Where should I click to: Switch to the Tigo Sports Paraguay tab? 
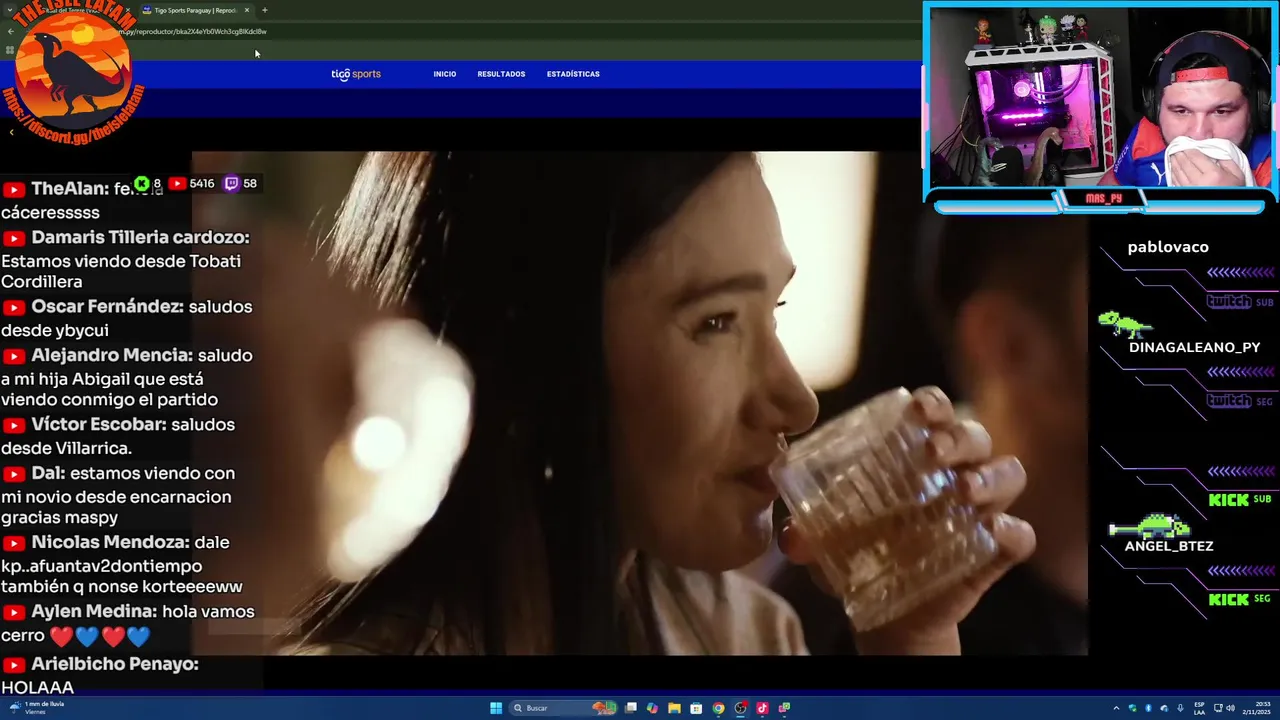[195, 10]
